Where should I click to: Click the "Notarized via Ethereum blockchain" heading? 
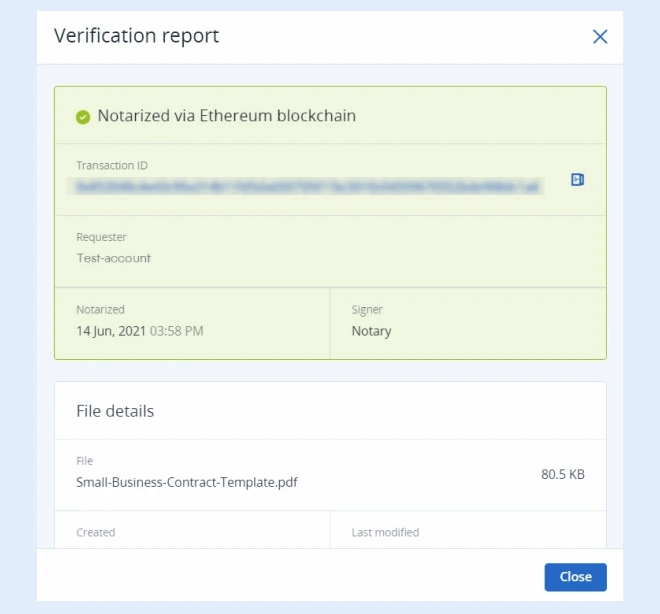click(226, 116)
